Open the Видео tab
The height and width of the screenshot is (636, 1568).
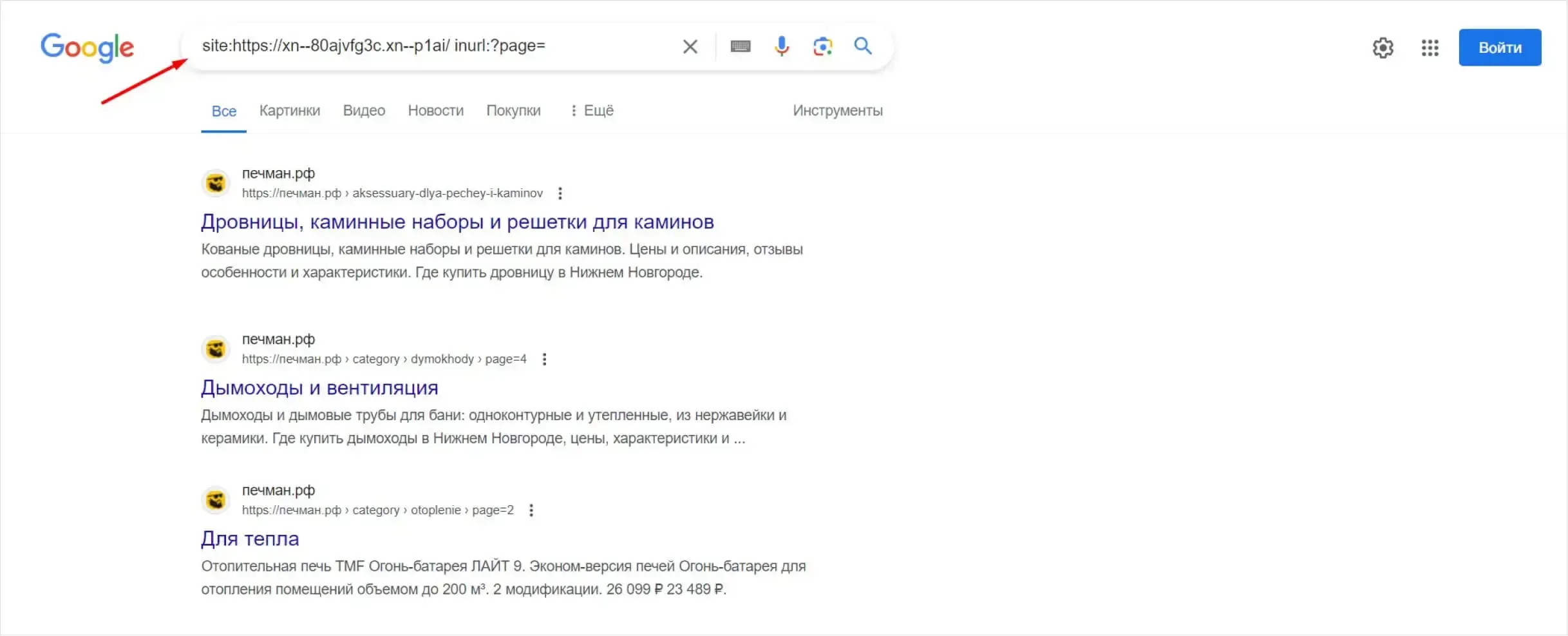364,110
